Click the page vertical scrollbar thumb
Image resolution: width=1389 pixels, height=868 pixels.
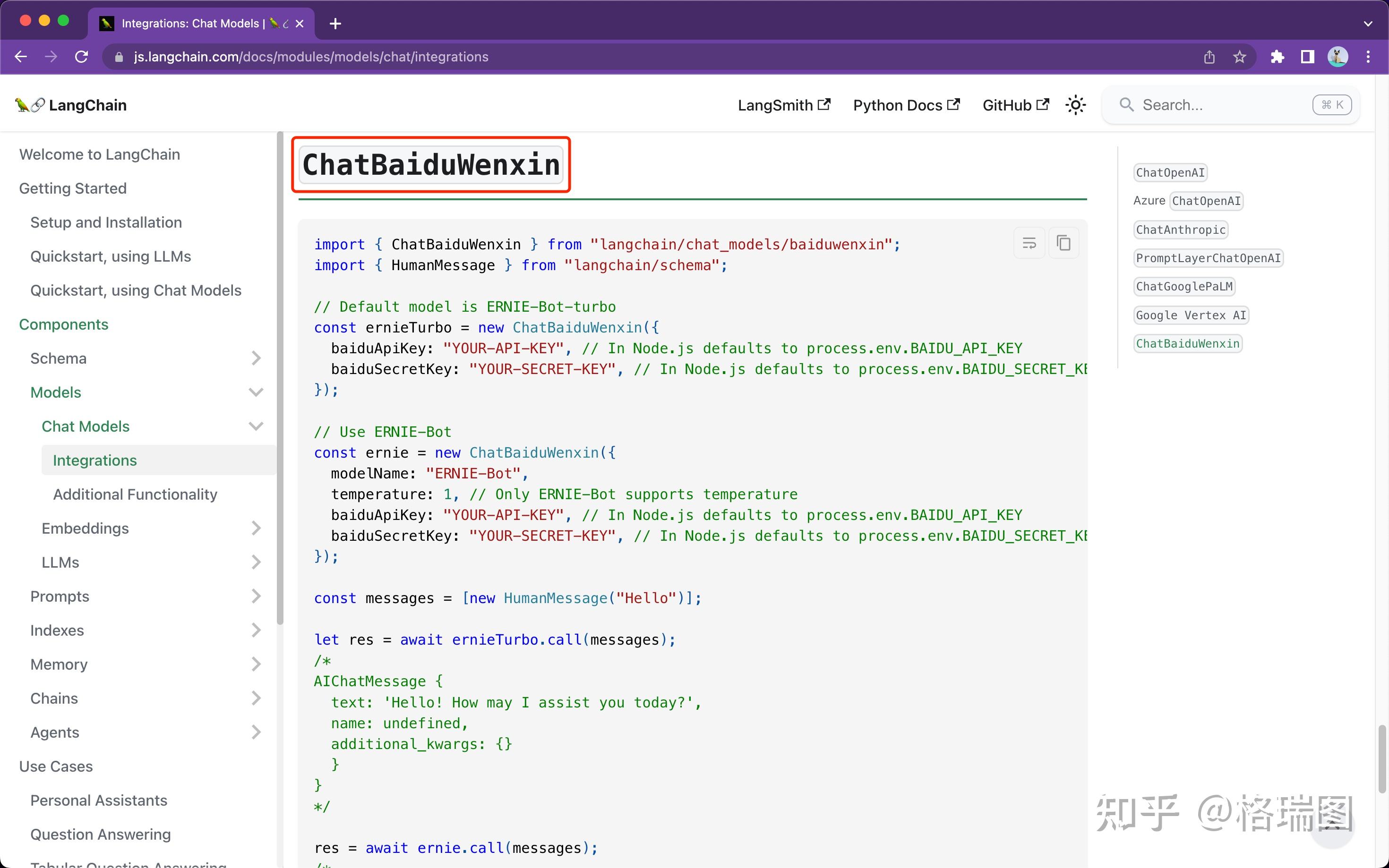coord(1382,759)
